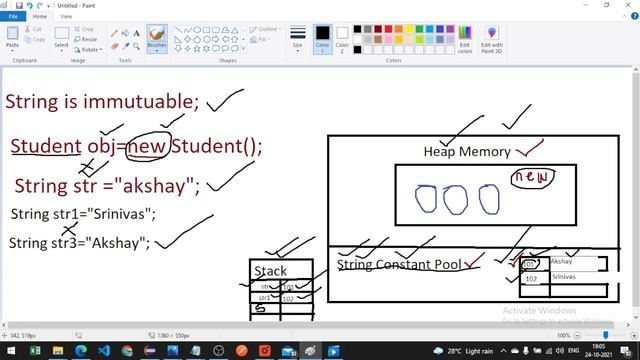640x360 pixels.
Task: Open Excel from the taskbar
Action: [35, 351]
